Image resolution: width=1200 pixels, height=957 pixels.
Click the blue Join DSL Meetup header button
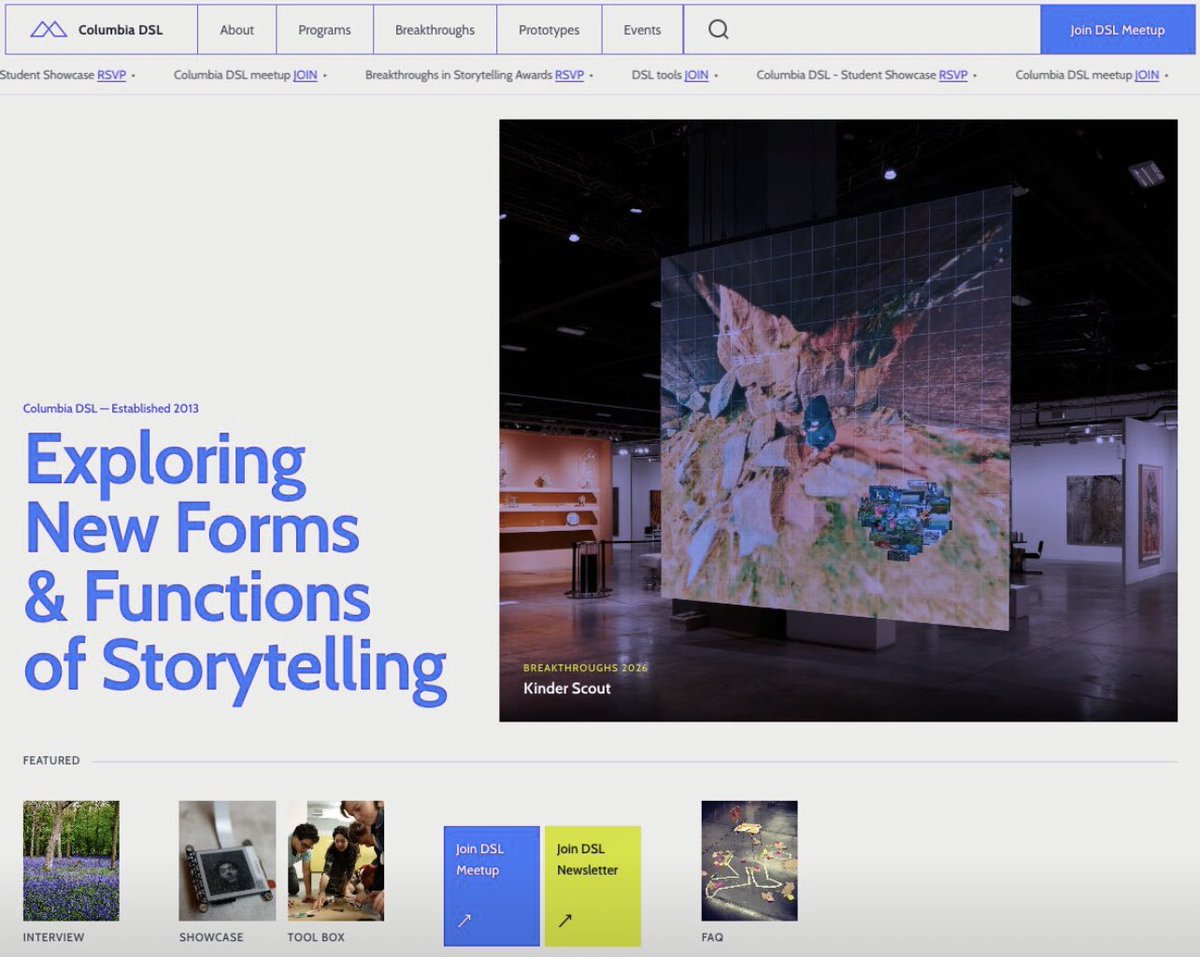(1117, 30)
